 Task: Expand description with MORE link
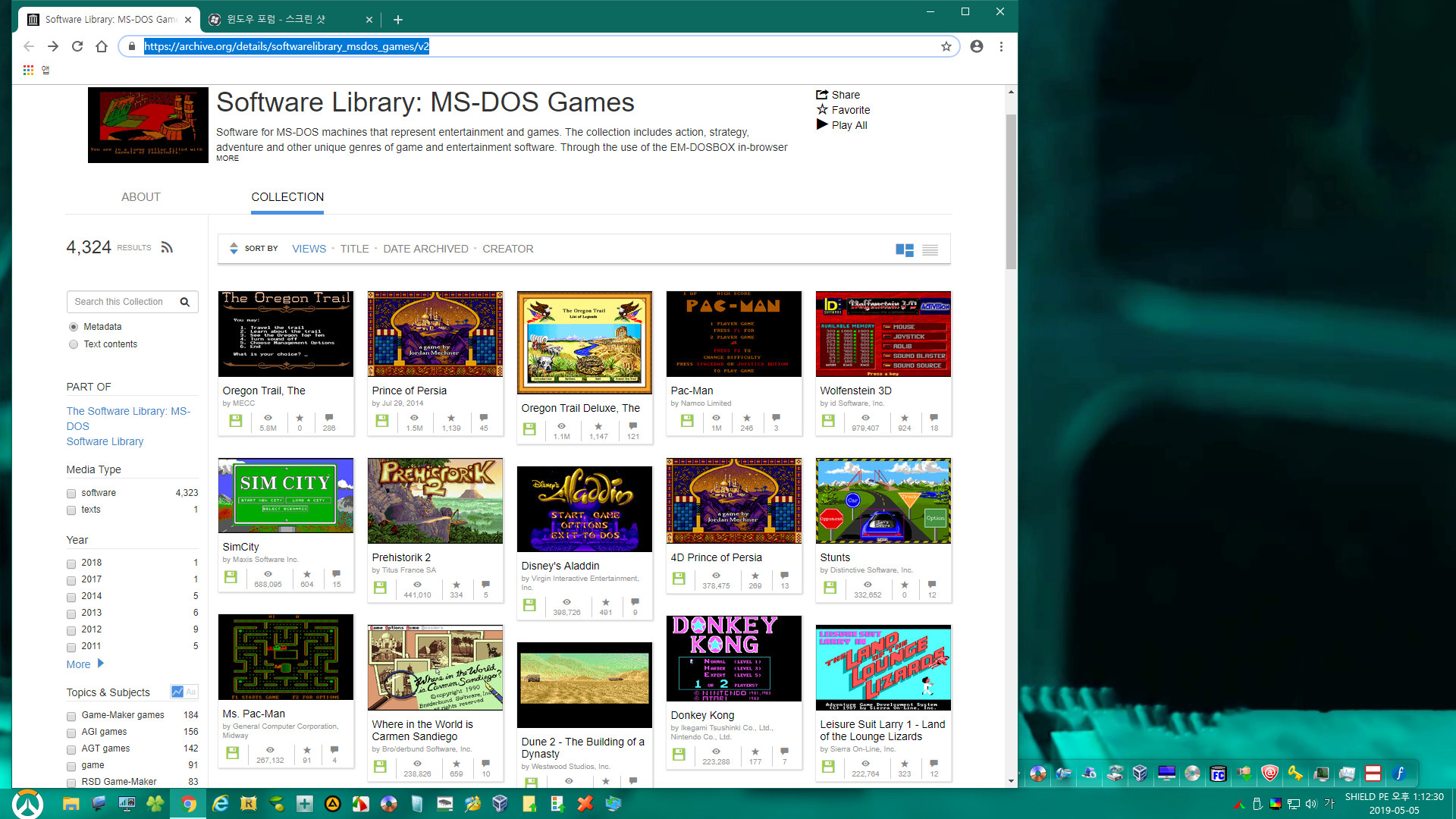(227, 158)
